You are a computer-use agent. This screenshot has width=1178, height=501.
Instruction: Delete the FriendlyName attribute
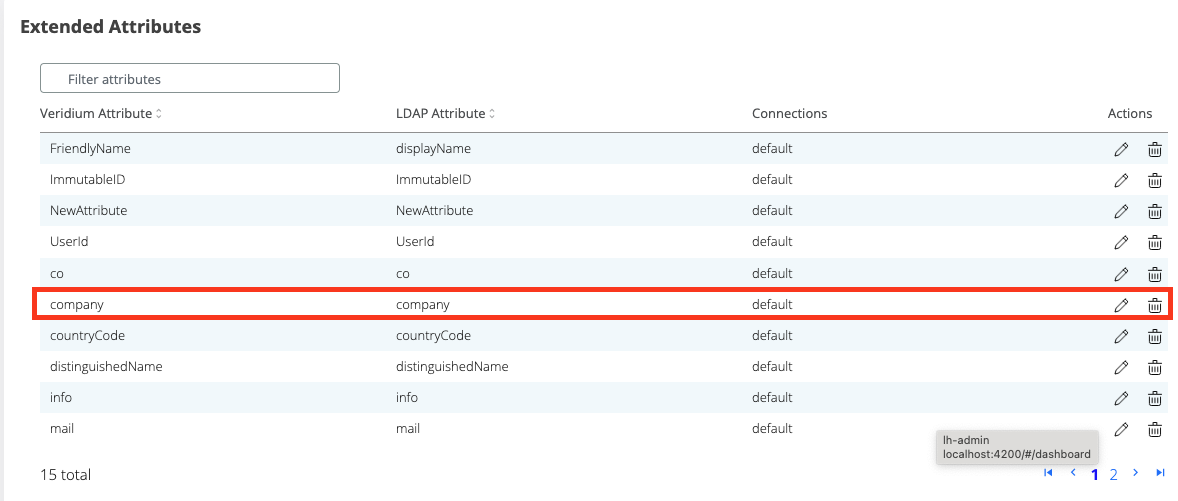(x=1154, y=149)
